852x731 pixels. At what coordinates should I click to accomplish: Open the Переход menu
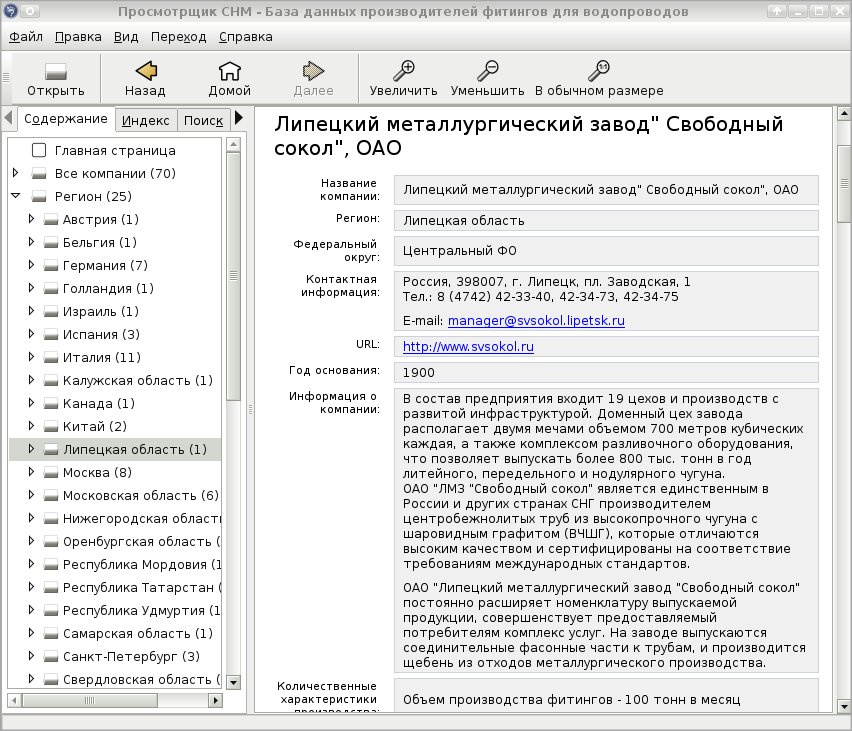(178, 37)
